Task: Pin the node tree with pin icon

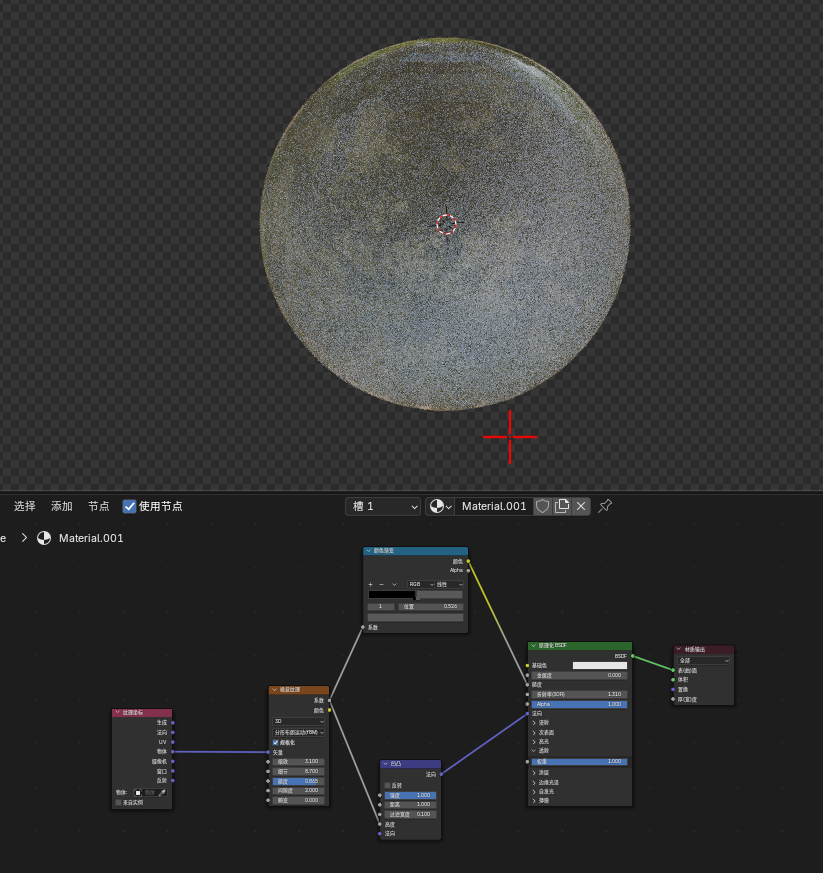Action: click(605, 506)
